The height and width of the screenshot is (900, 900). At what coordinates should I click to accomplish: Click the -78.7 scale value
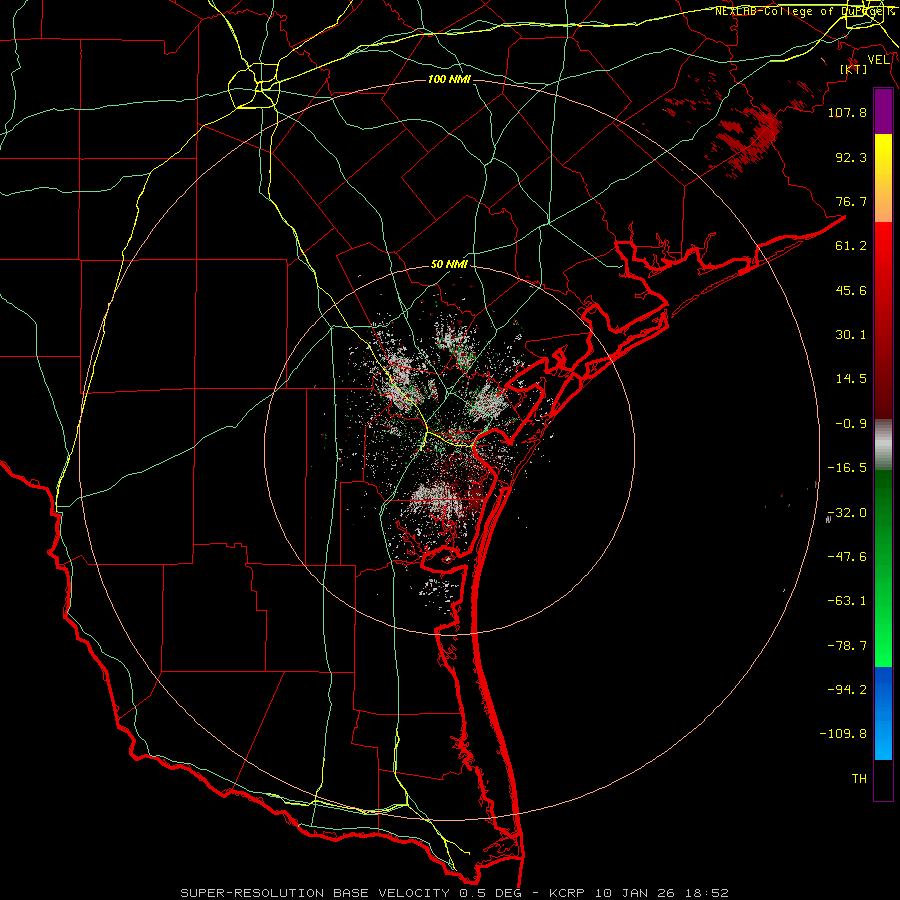[847, 646]
